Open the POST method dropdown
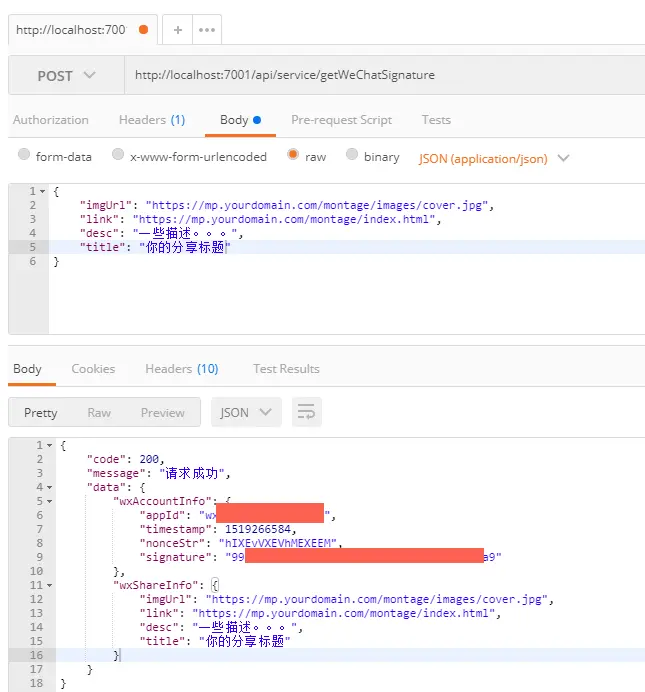 (x=66, y=75)
